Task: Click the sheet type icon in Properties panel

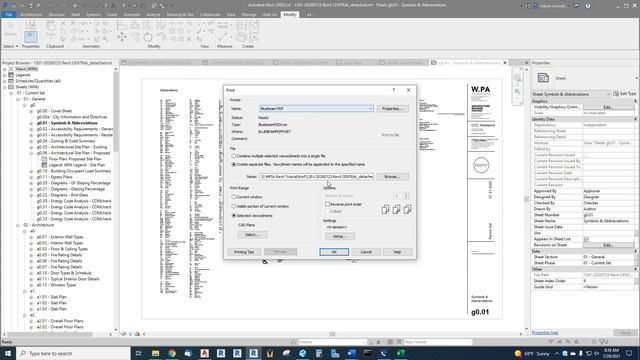Action: coord(543,78)
